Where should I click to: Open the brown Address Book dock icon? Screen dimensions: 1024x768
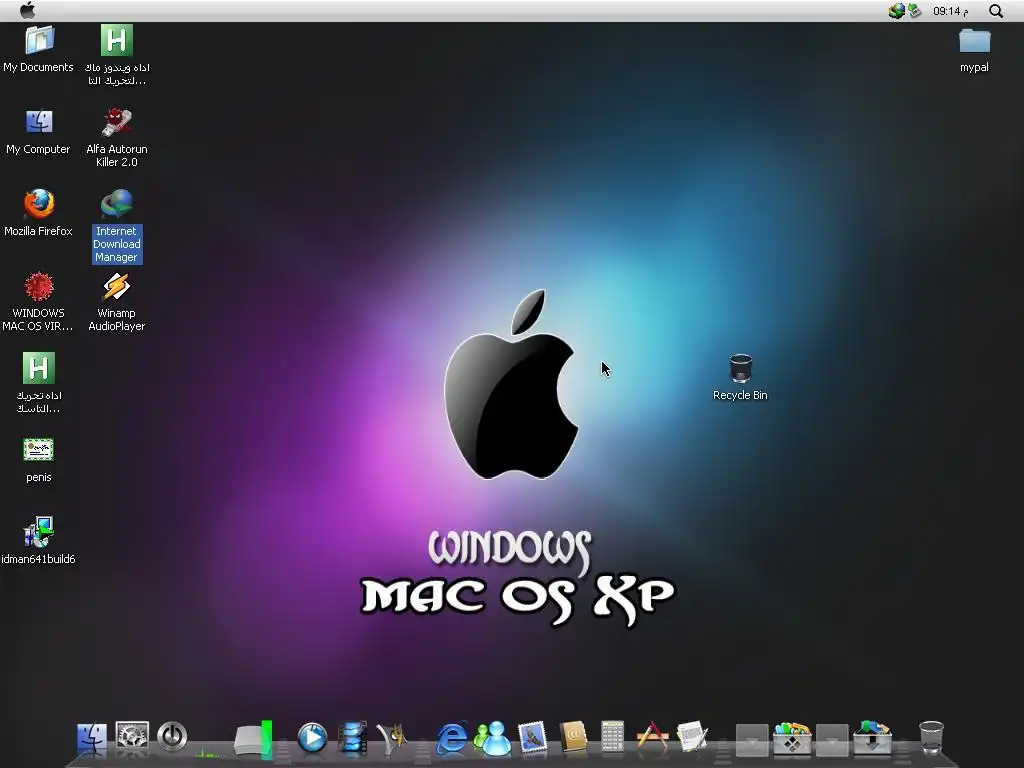pos(573,738)
